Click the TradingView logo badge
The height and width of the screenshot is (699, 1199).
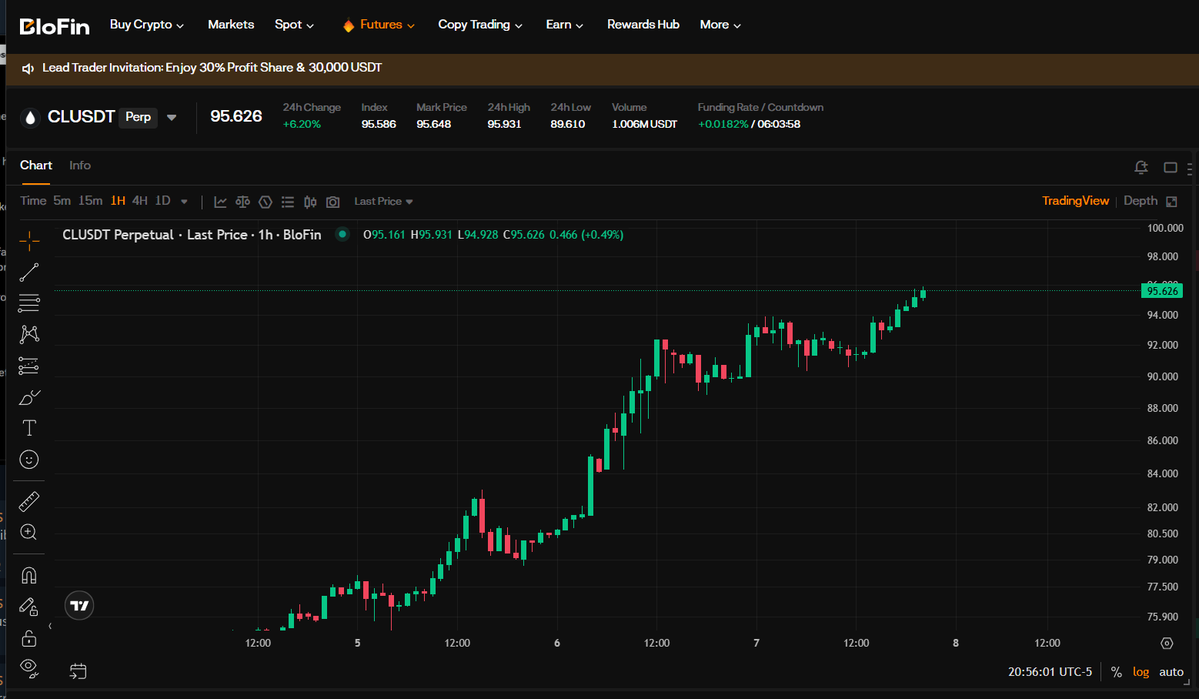click(80, 606)
